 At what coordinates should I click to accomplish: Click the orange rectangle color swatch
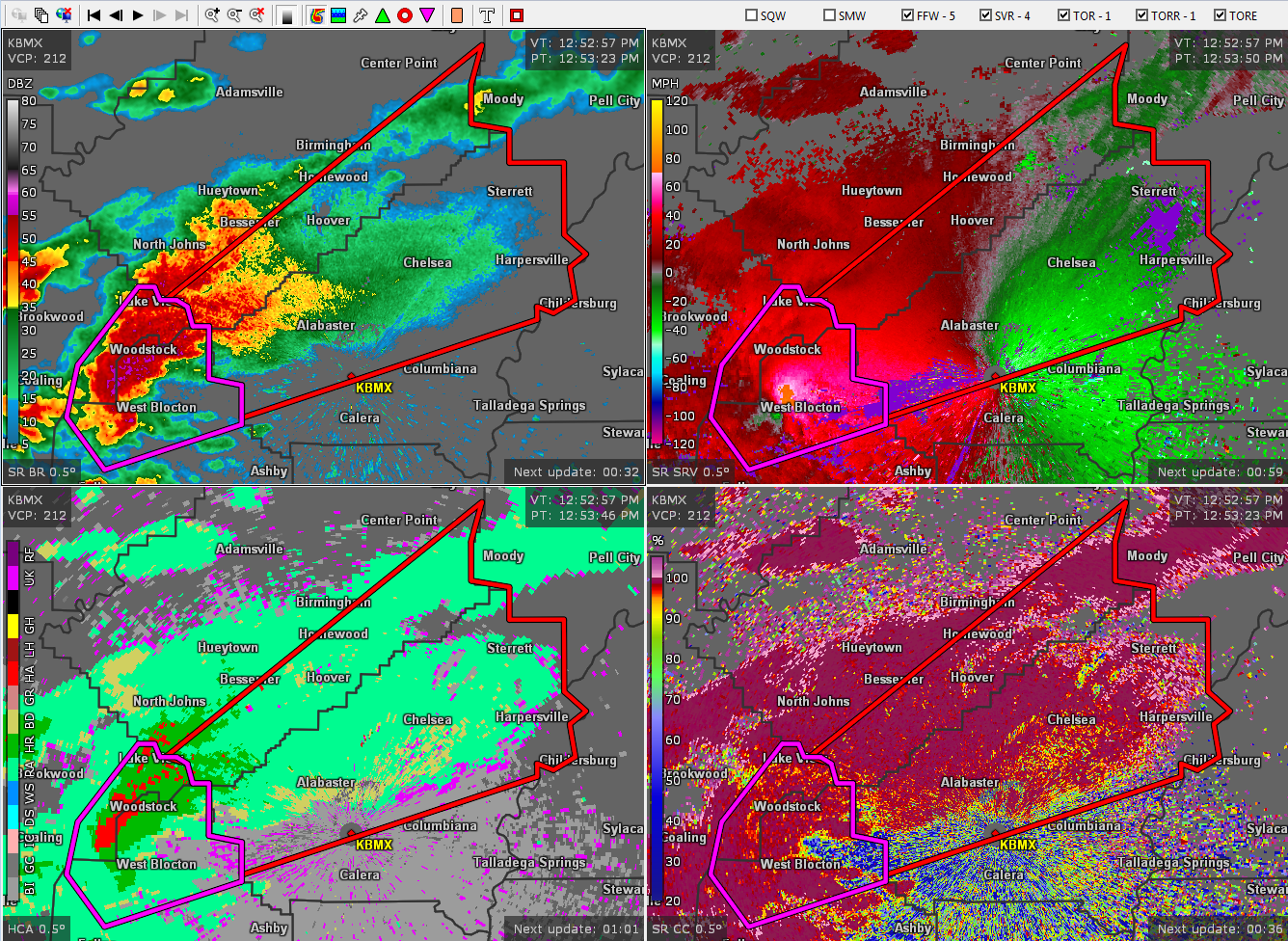click(x=457, y=15)
